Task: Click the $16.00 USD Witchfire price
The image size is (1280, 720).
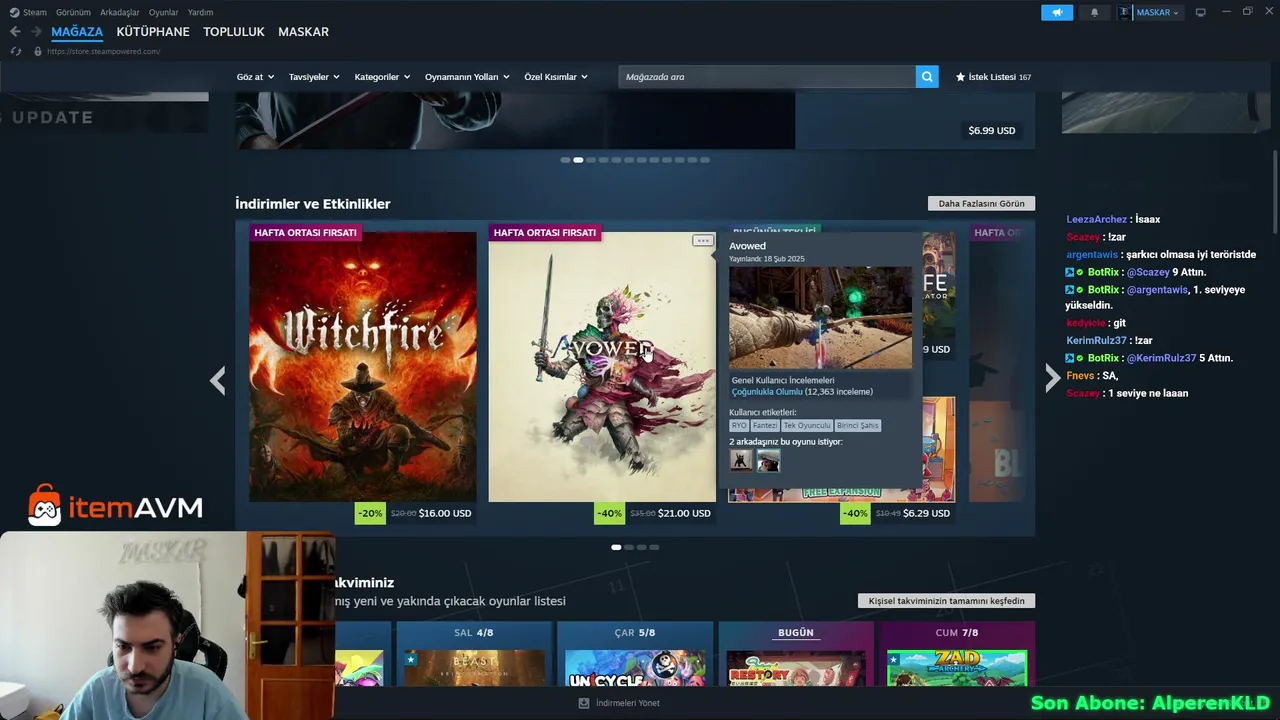Action: pyautogui.click(x=445, y=514)
